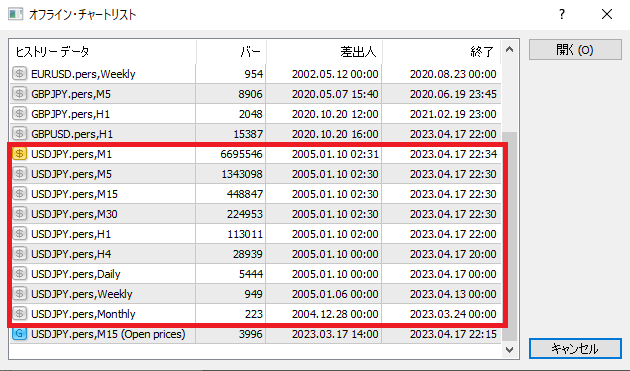Click the icon beside GBPUSD.pers,H1

[x=19, y=134]
